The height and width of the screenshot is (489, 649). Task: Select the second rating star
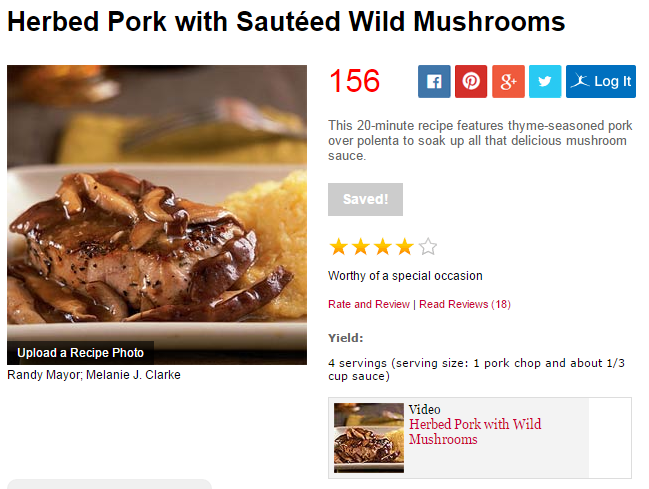coord(361,247)
